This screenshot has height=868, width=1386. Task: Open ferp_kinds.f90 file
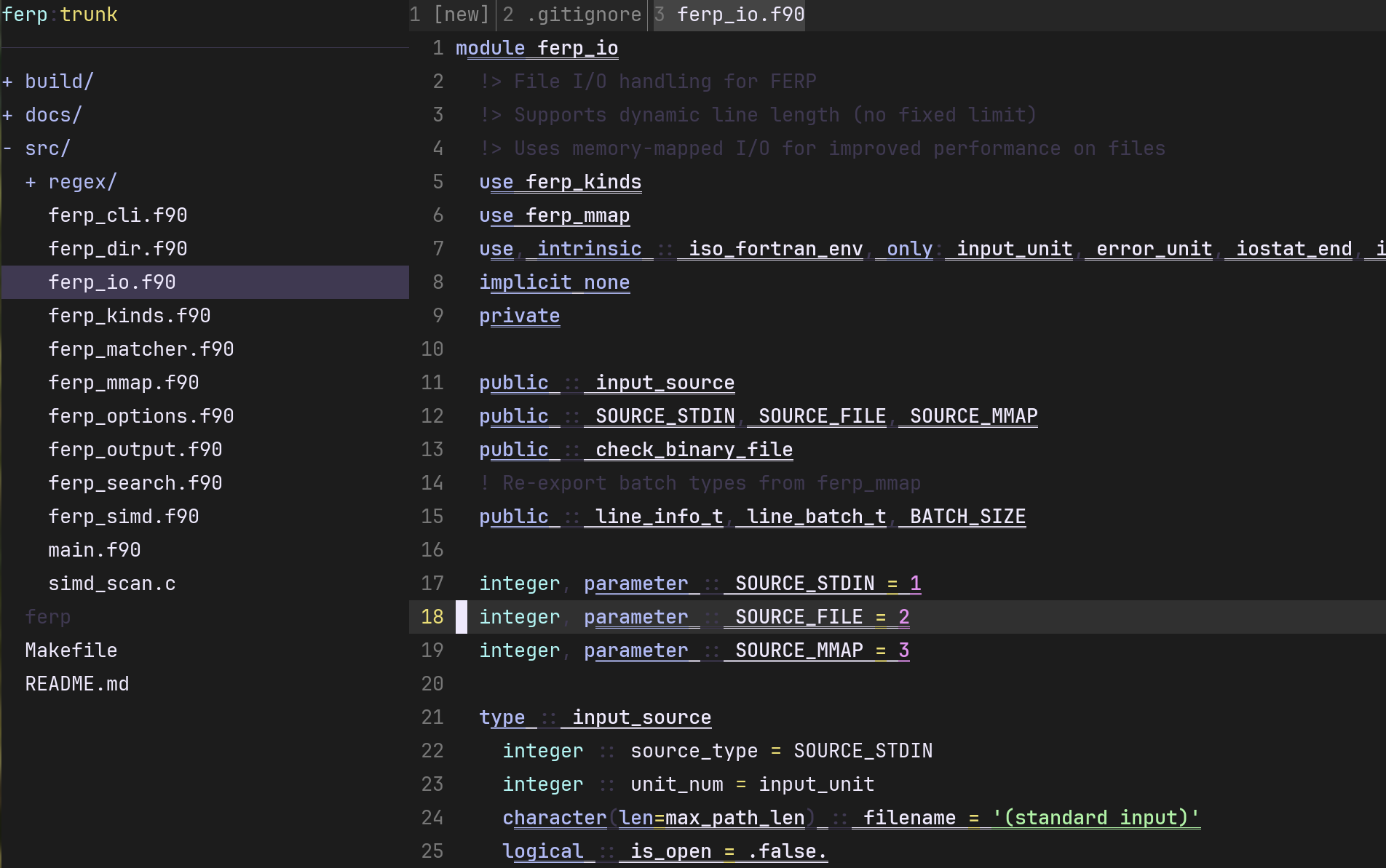129,316
